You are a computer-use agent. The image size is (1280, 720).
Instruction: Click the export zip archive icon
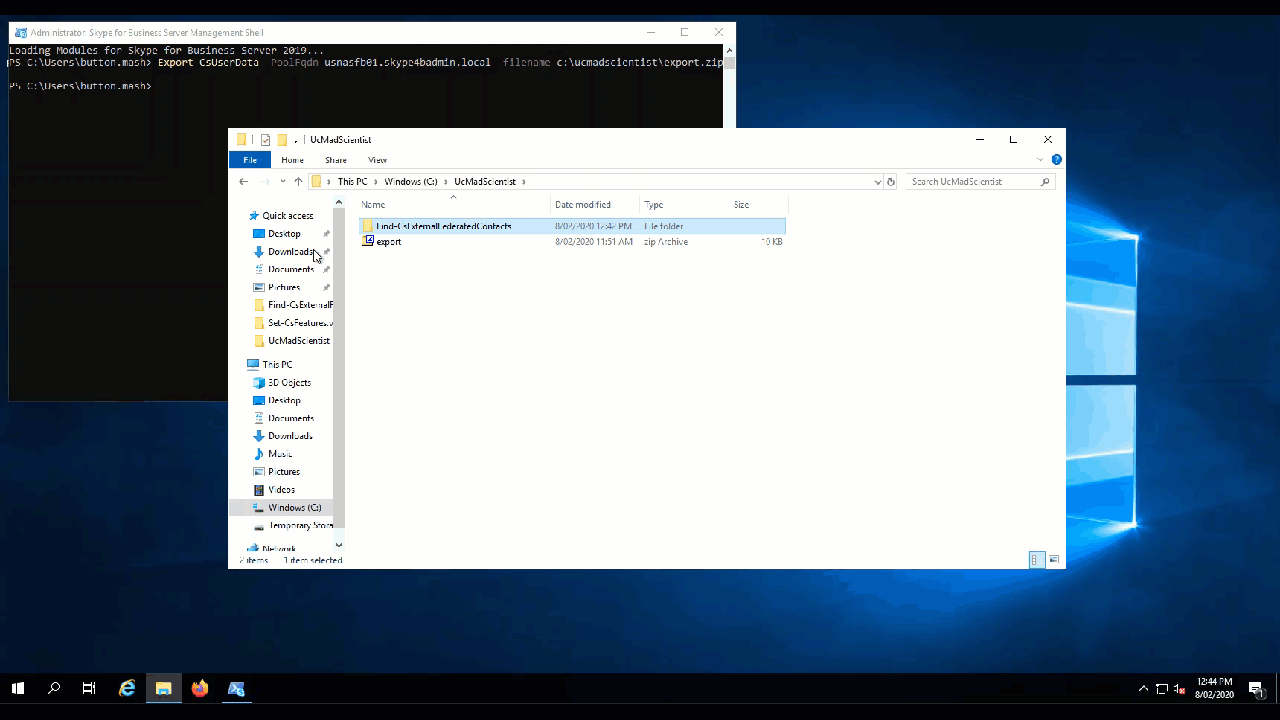[x=368, y=242]
